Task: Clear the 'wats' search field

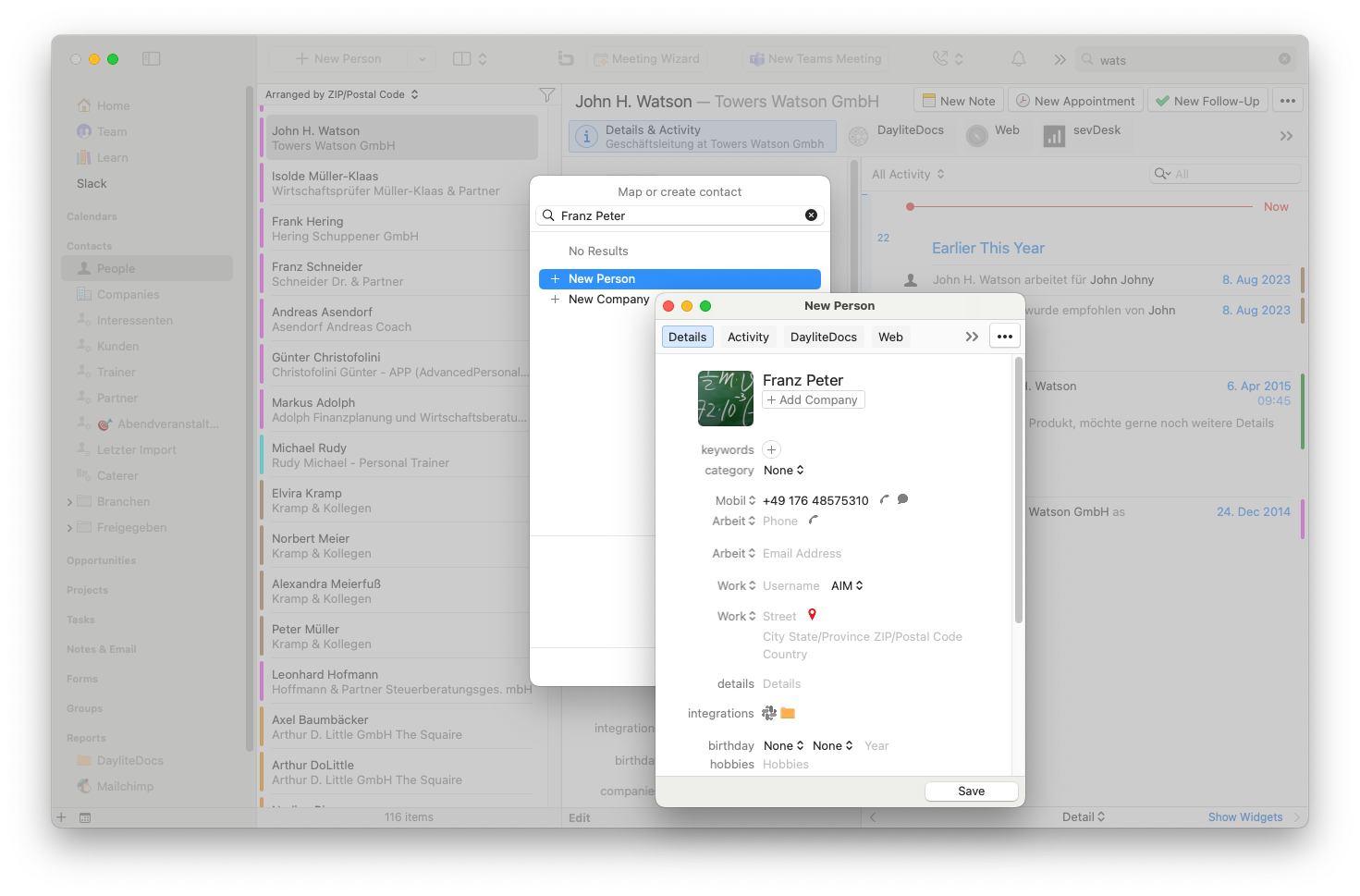Action: click(1284, 59)
